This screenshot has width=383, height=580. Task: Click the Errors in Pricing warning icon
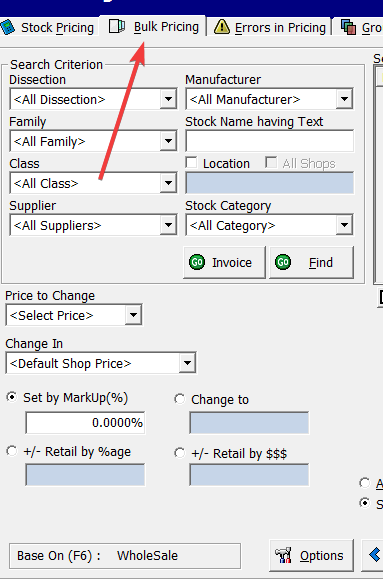click(222, 27)
